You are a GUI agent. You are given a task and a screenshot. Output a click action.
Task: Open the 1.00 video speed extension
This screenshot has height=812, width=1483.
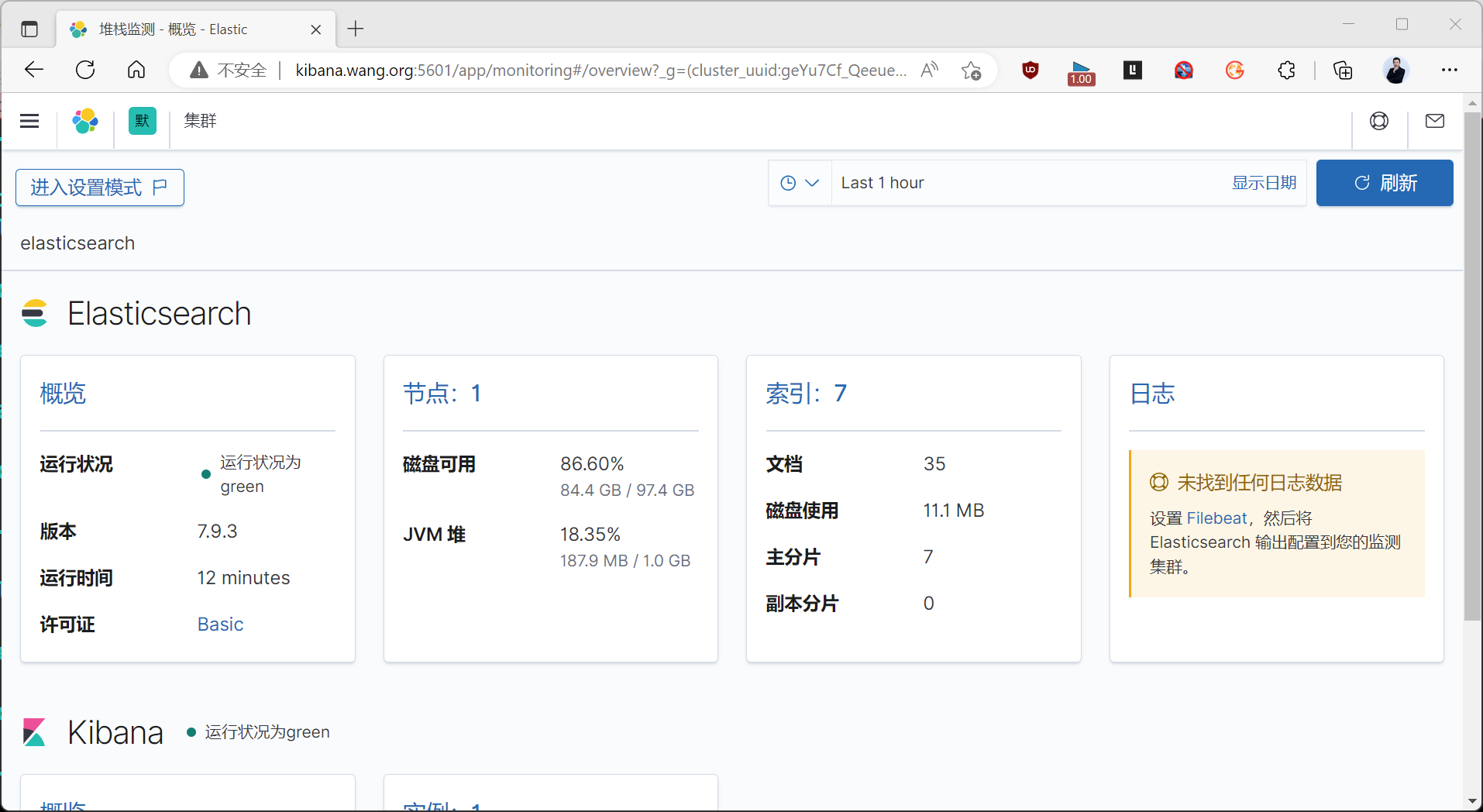[x=1081, y=72]
